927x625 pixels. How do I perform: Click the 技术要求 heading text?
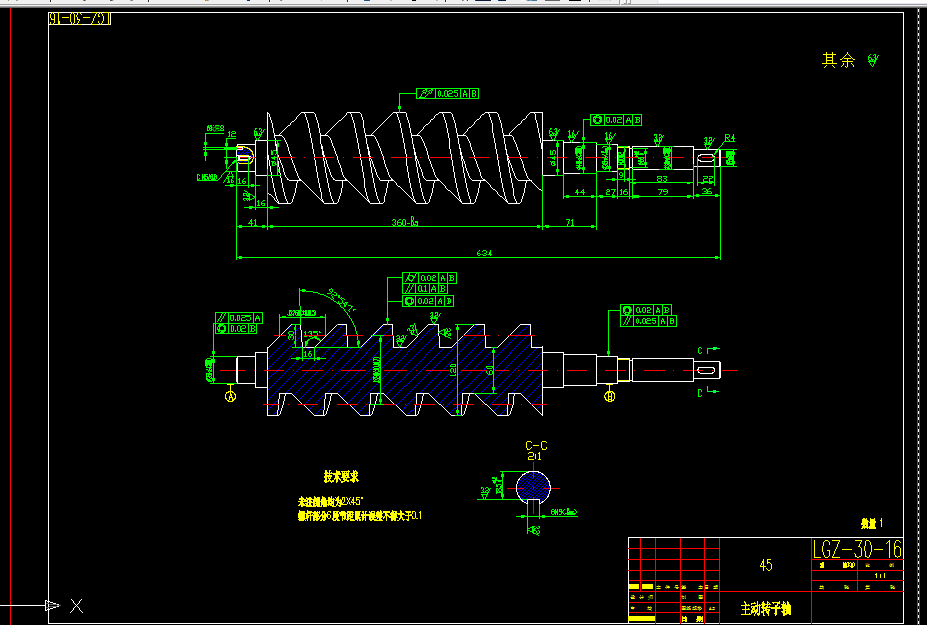point(341,477)
